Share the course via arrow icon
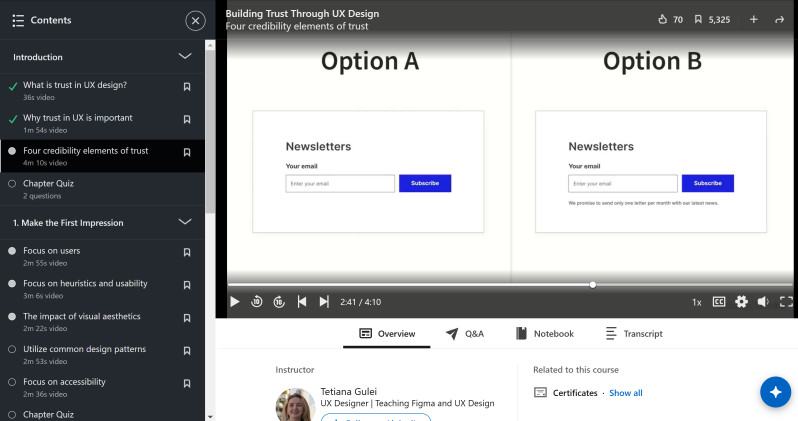This screenshot has height=421, width=798. click(x=779, y=19)
